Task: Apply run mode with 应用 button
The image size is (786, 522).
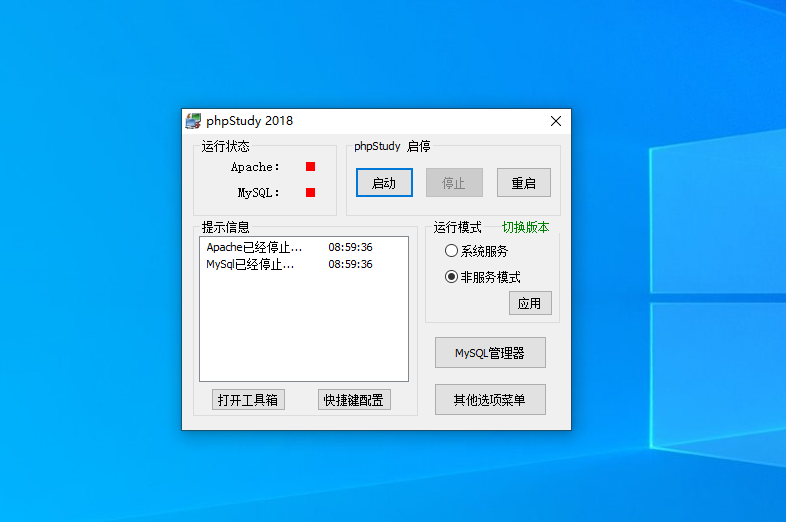Action: [x=530, y=303]
